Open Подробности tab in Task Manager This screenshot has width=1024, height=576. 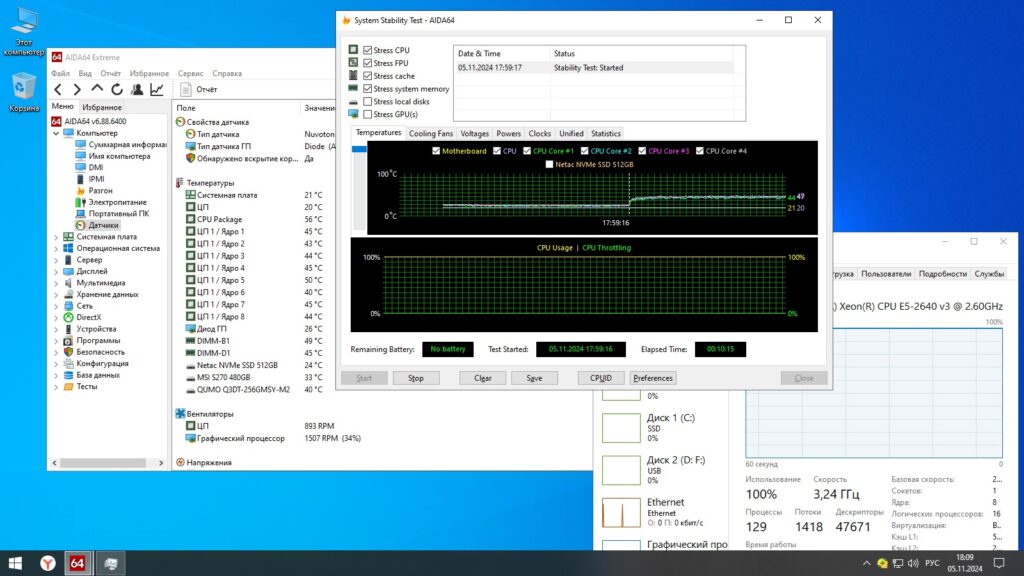(942, 274)
